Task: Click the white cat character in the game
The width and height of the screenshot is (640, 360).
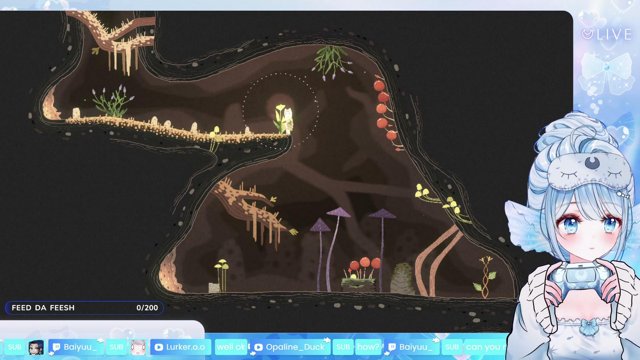Action: 289,120
